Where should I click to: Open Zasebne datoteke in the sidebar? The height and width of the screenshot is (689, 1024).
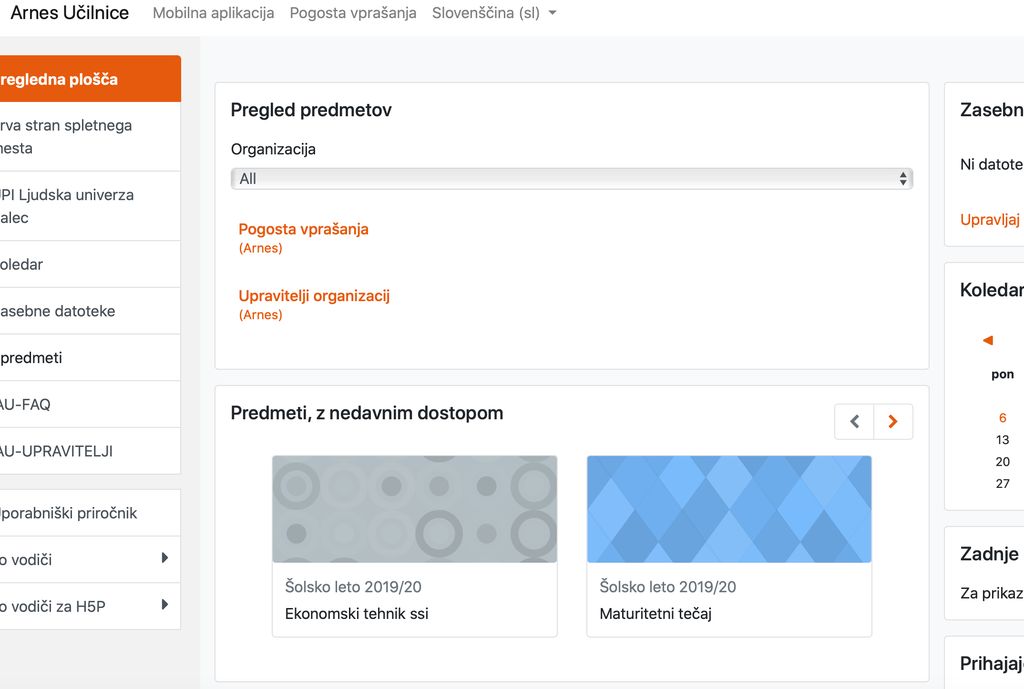pyautogui.click(x=58, y=311)
